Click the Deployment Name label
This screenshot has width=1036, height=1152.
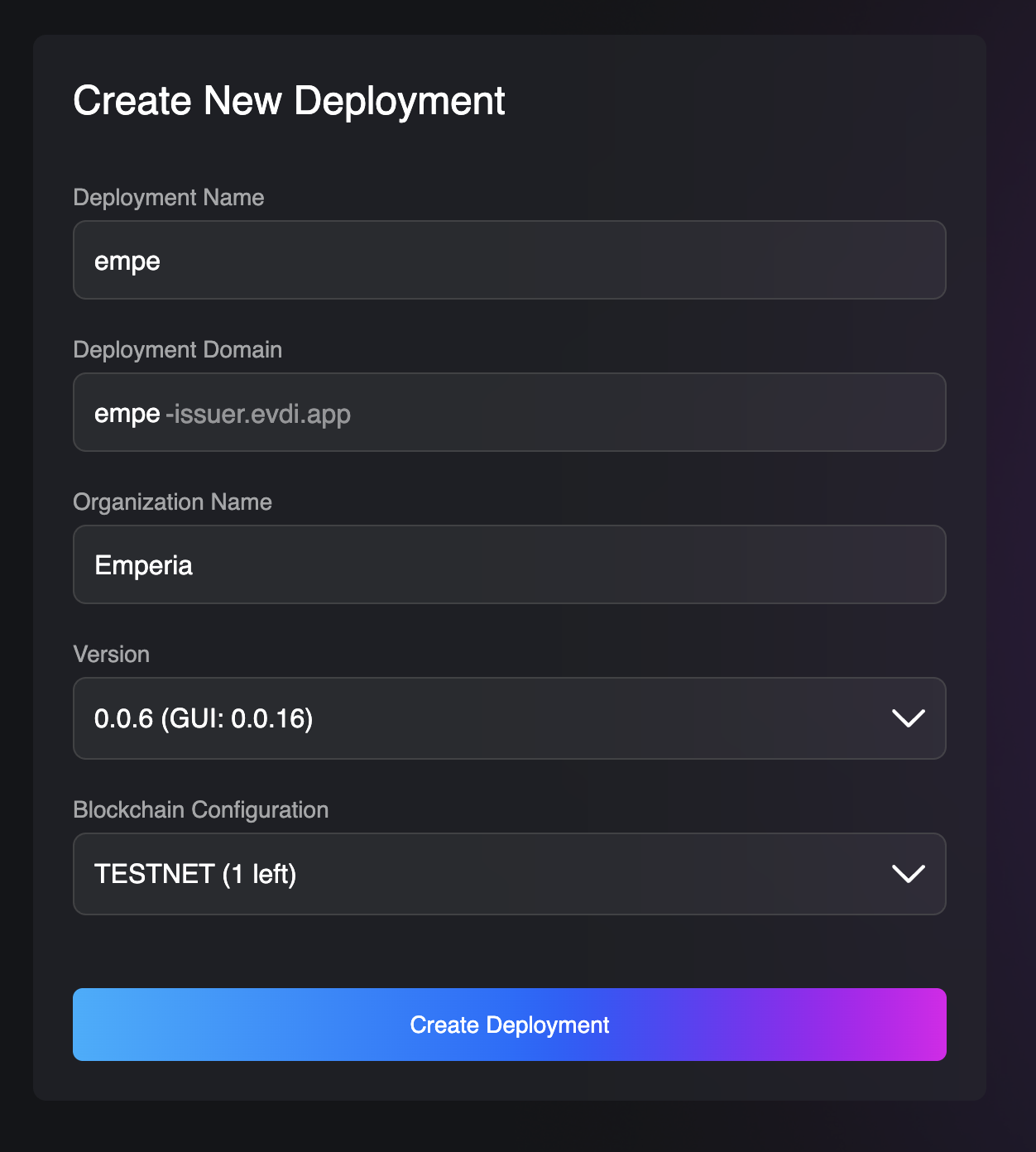click(169, 198)
